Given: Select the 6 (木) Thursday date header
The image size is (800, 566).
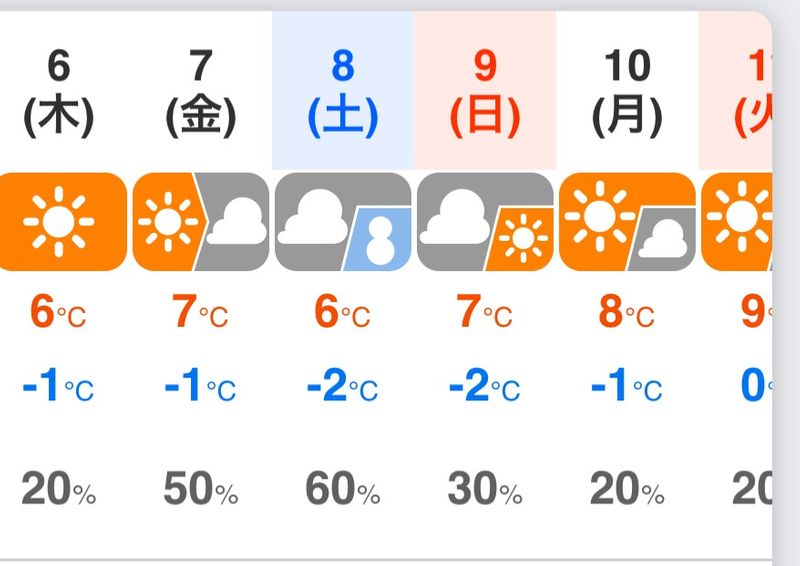Looking at the screenshot, I should pos(59,92).
